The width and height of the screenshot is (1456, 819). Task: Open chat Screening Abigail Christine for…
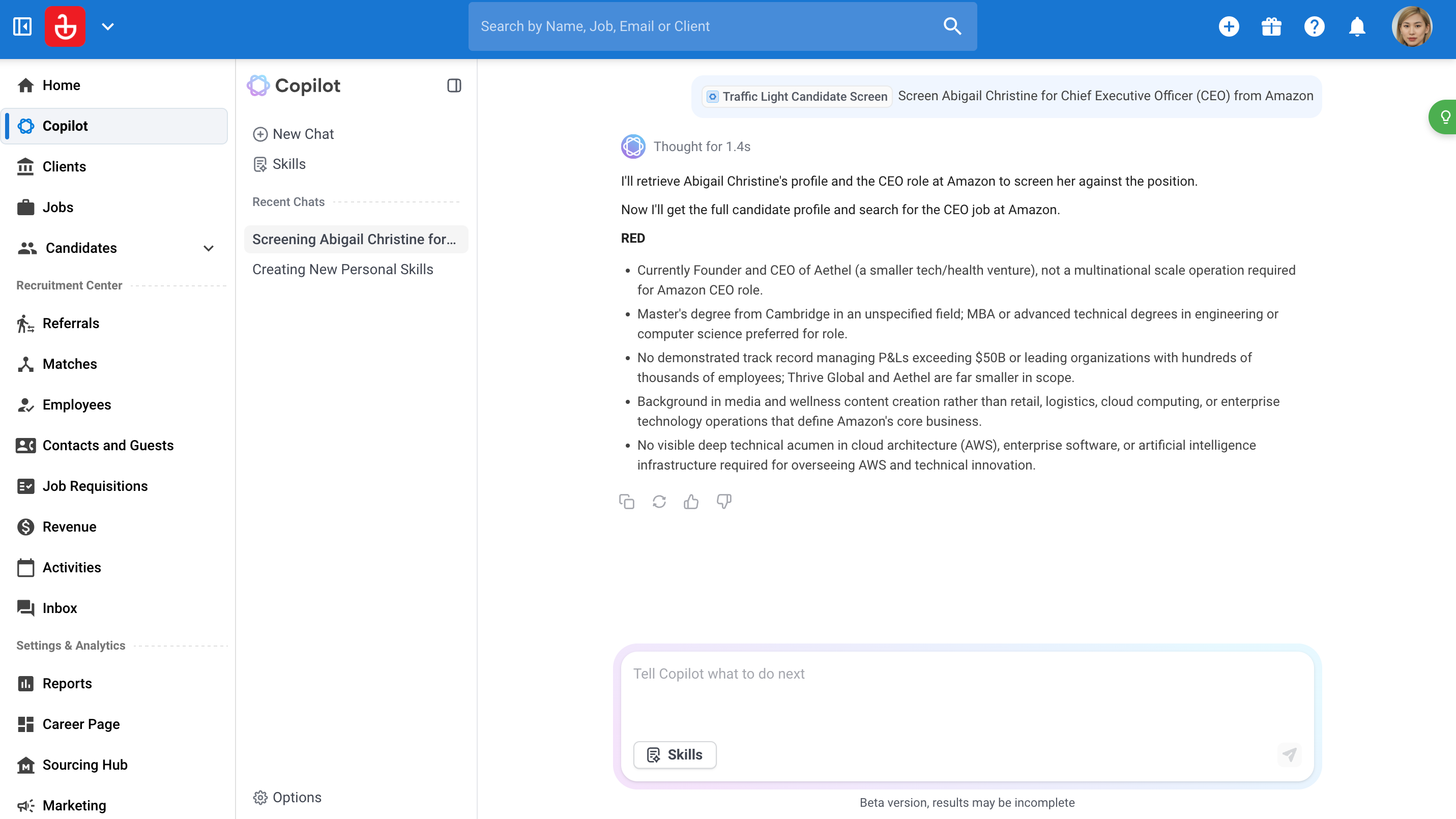coord(356,239)
